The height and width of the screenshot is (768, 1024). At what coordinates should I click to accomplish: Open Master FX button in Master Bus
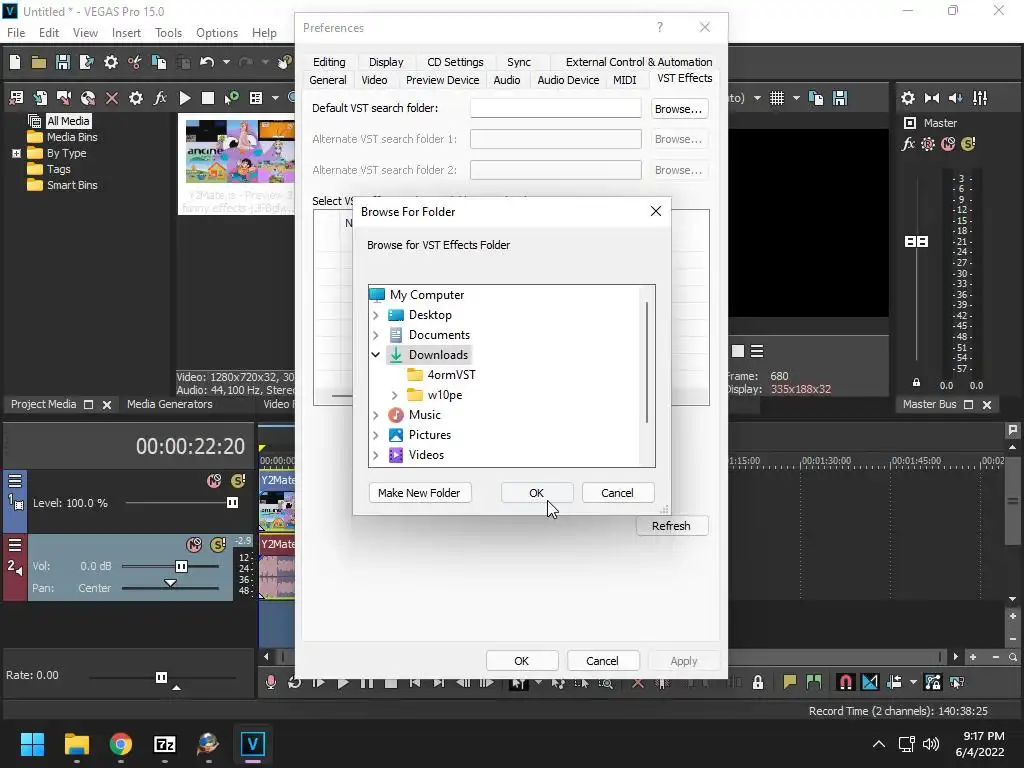coord(908,144)
